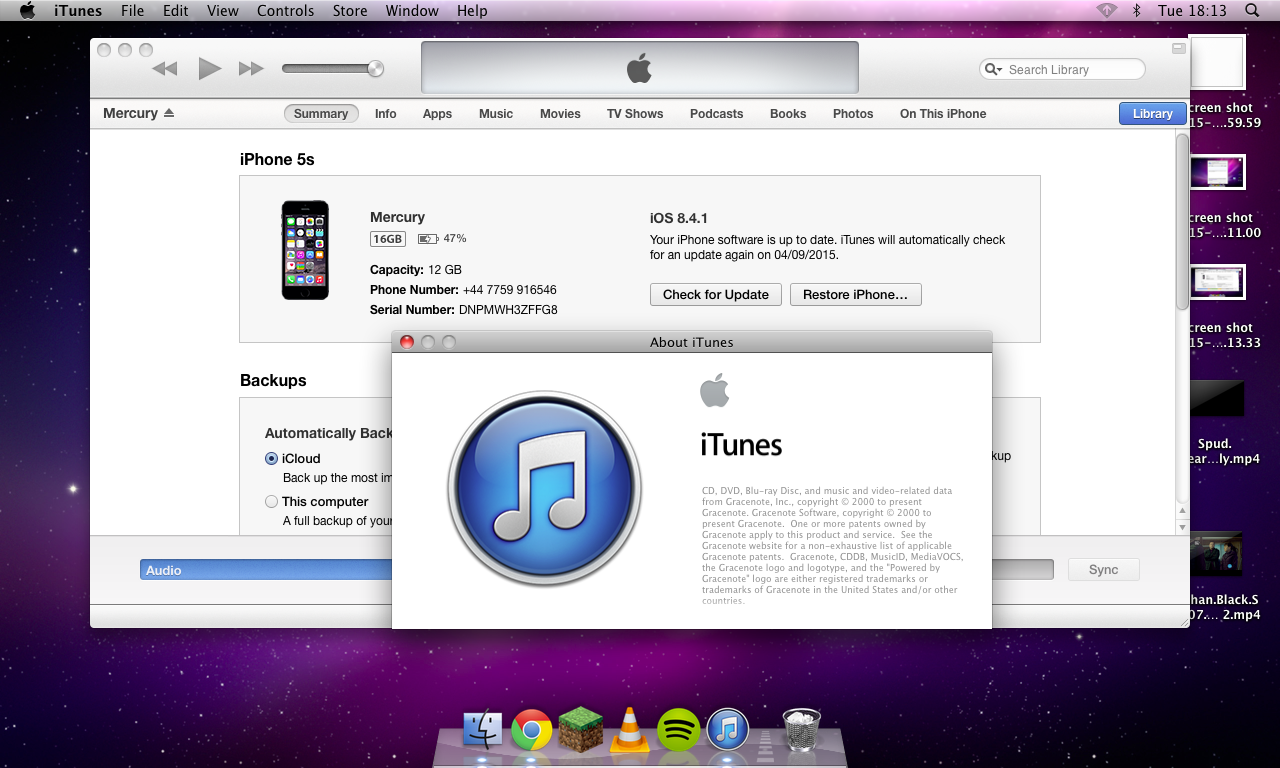
Task: Launch Google Chrome from the dock
Action: click(532, 731)
